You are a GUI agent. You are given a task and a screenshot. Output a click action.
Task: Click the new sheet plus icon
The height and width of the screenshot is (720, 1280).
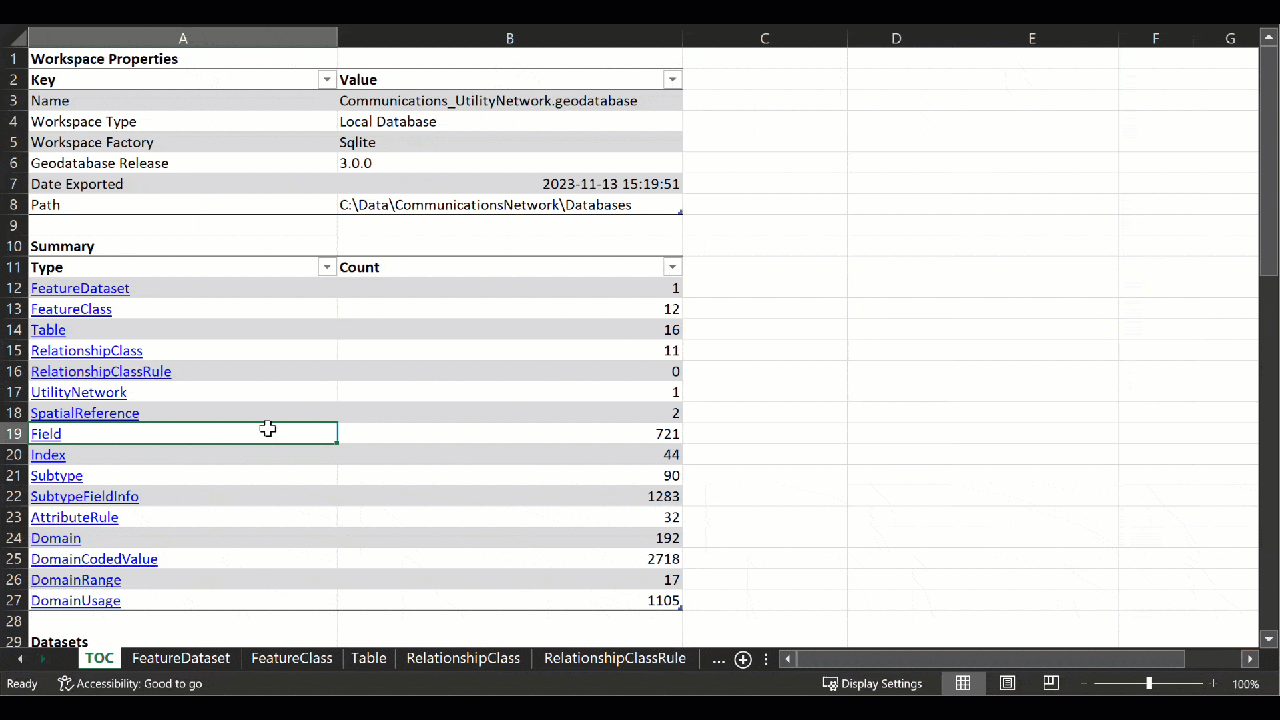743,659
